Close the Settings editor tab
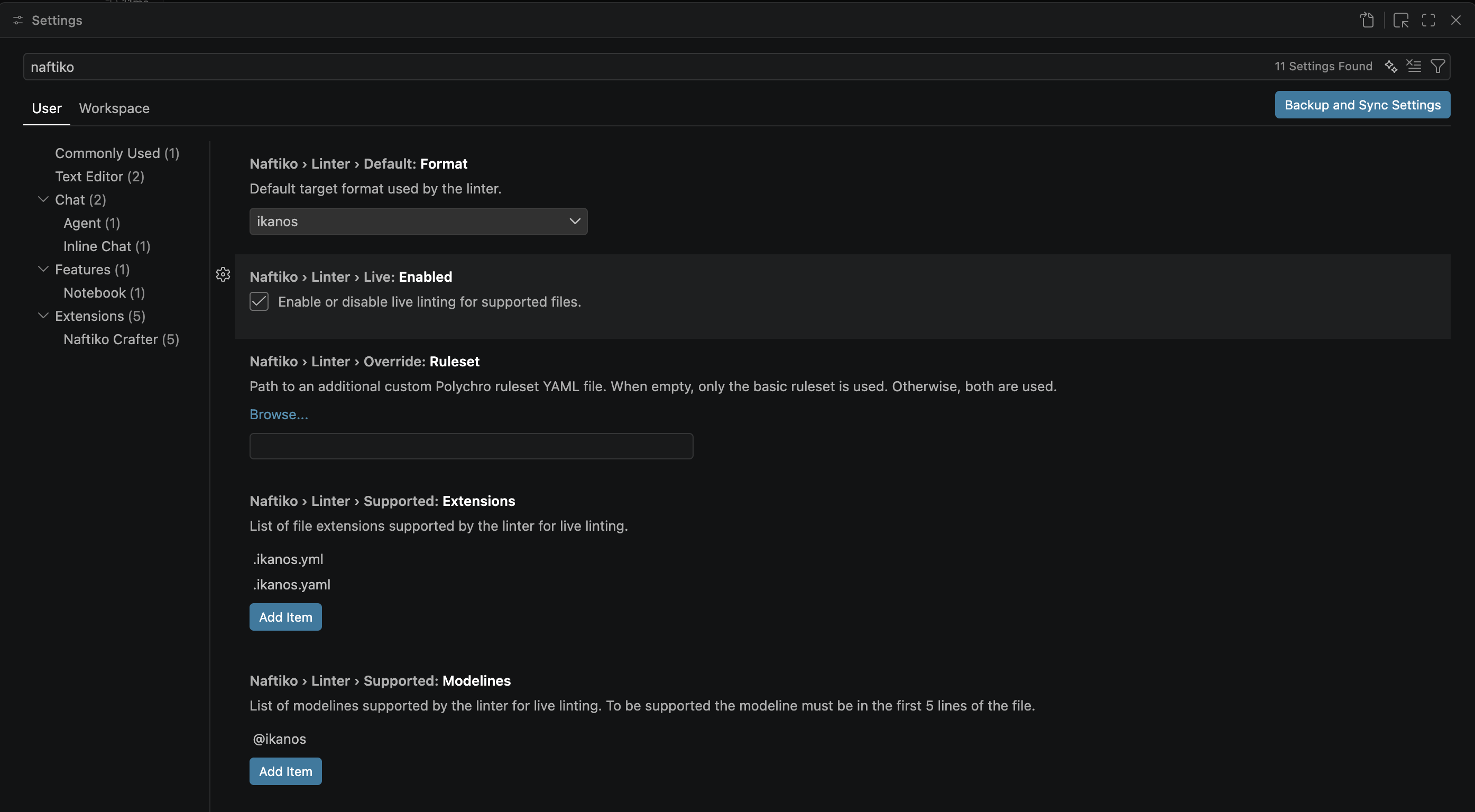 (1455, 20)
